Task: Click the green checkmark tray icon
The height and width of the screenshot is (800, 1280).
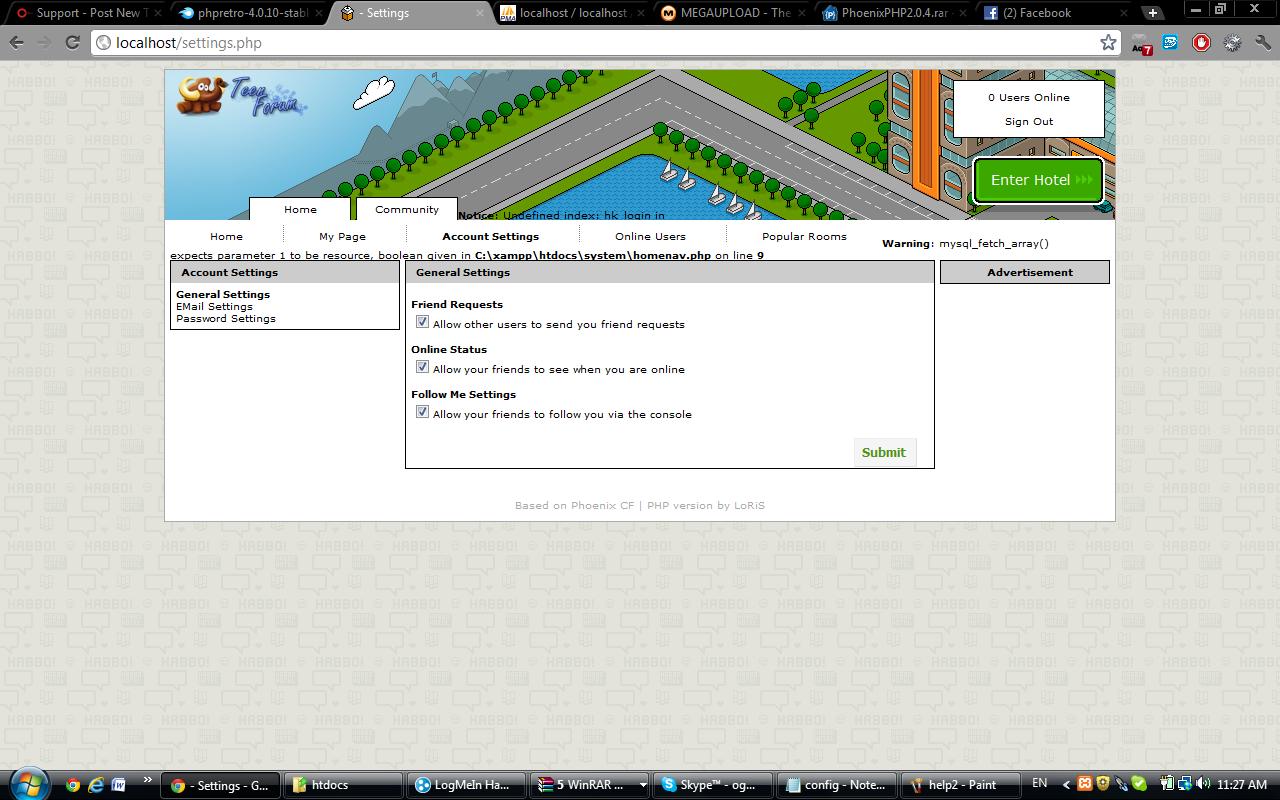Action: tap(1139, 785)
